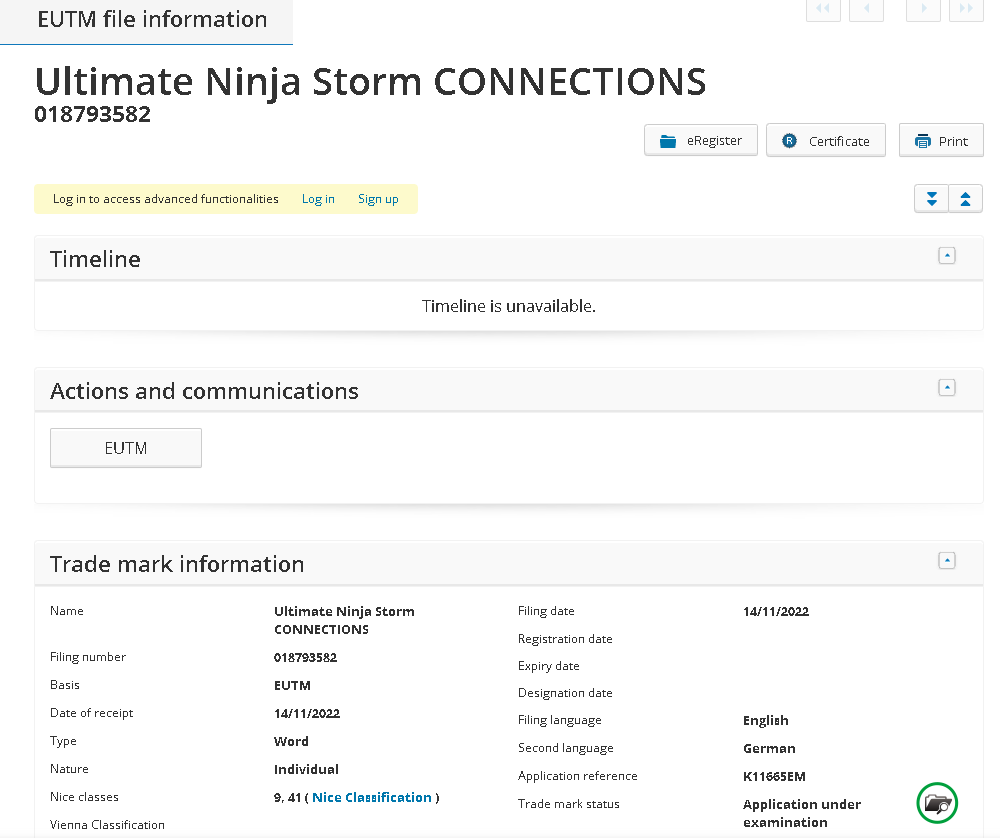The image size is (1000, 838).
Task: Open the trade mark Certificate
Action: tap(825, 141)
